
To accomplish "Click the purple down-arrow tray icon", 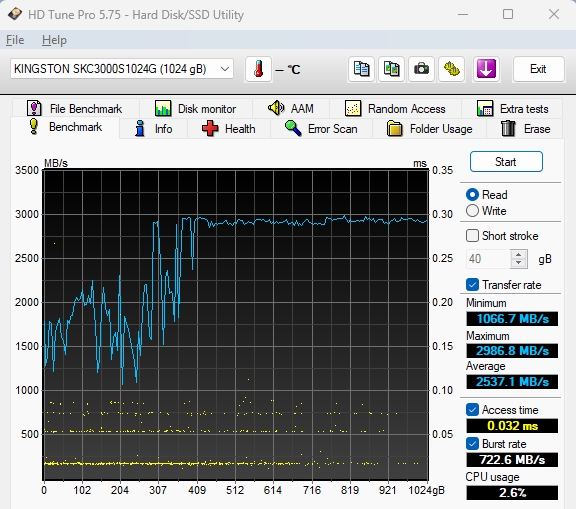I will click(x=486, y=69).
